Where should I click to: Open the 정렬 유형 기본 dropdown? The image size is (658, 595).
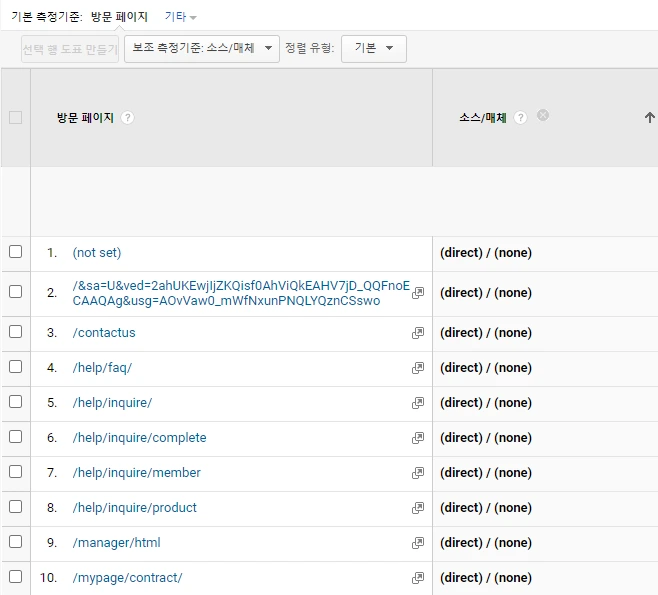coord(373,49)
